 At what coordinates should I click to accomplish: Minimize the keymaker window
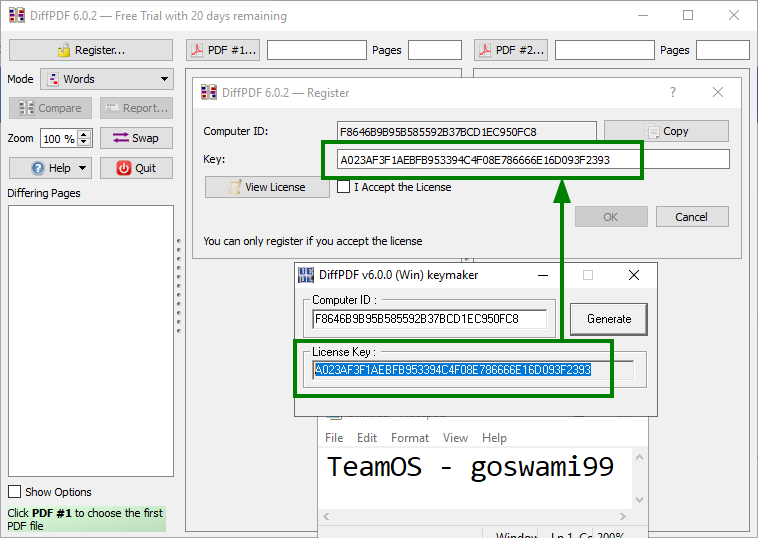click(x=543, y=276)
